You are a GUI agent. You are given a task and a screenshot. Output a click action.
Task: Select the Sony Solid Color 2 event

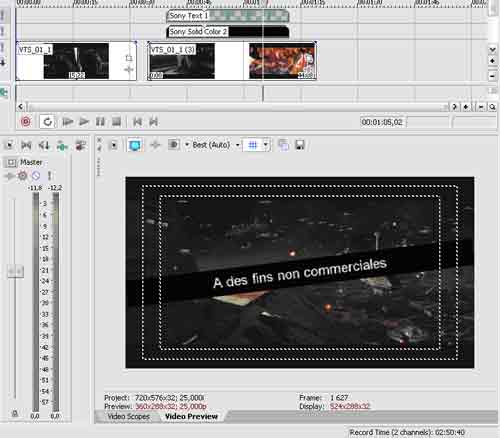pos(227,32)
